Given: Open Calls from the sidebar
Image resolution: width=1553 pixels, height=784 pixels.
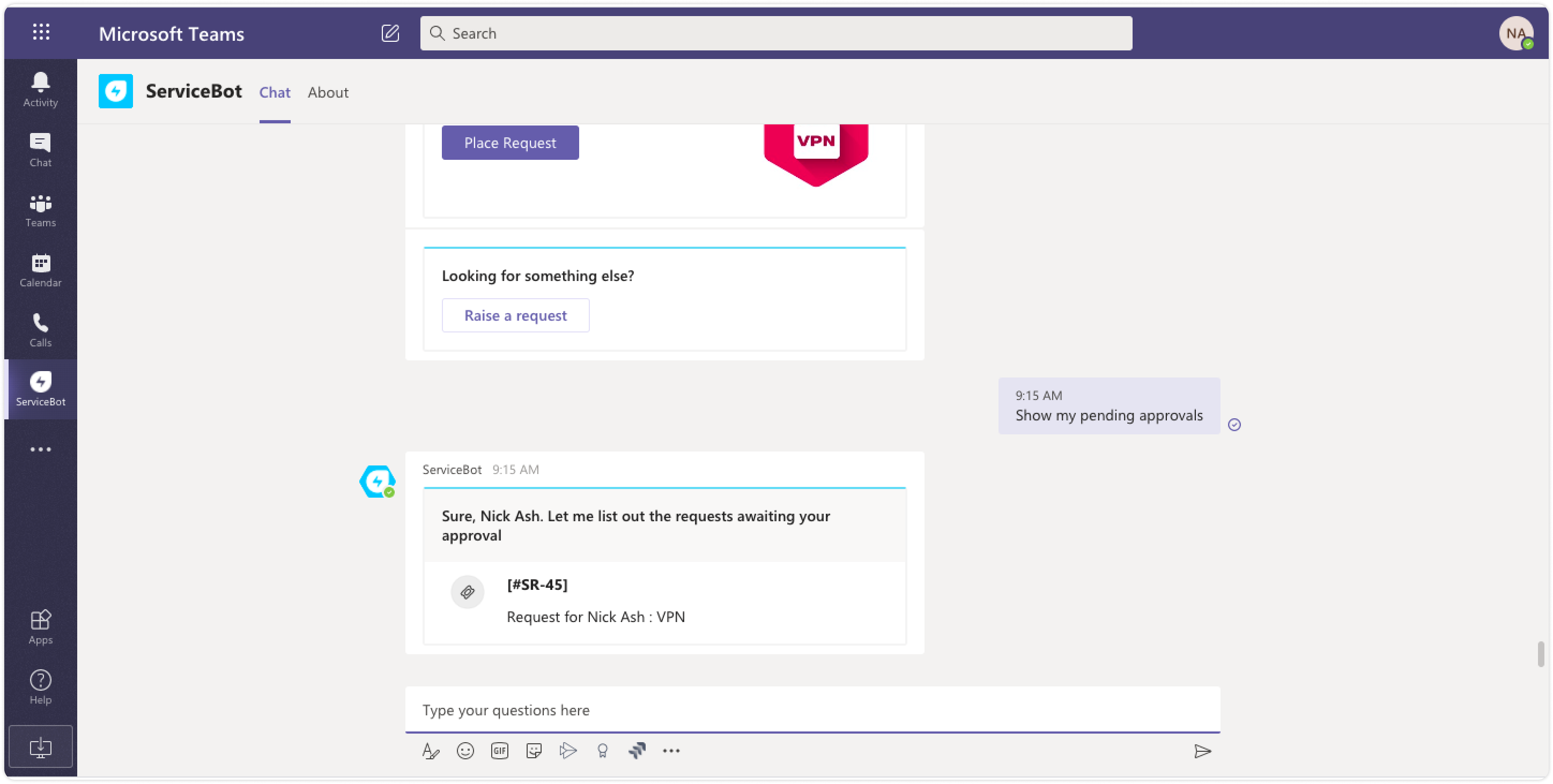Looking at the screenshot, I should click(40, 330).
